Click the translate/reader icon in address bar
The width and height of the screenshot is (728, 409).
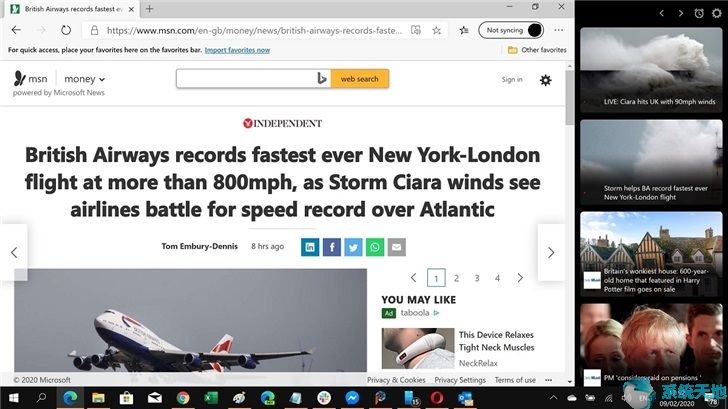[416, 30]
